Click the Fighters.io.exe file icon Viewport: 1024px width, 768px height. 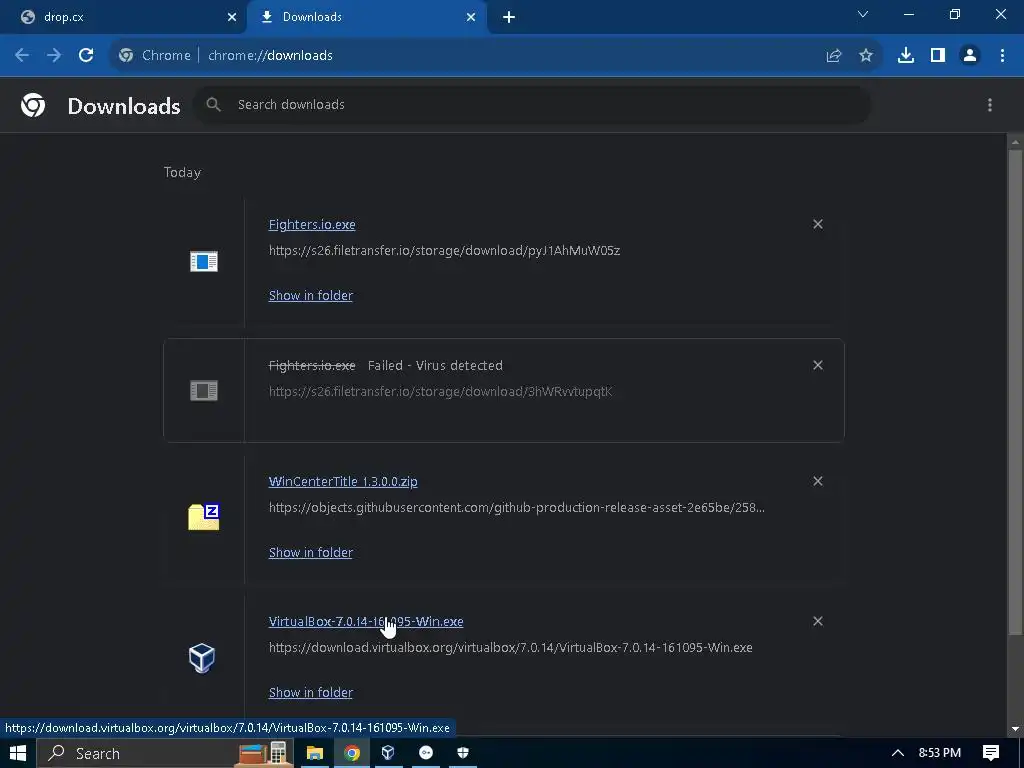point(204,261)
